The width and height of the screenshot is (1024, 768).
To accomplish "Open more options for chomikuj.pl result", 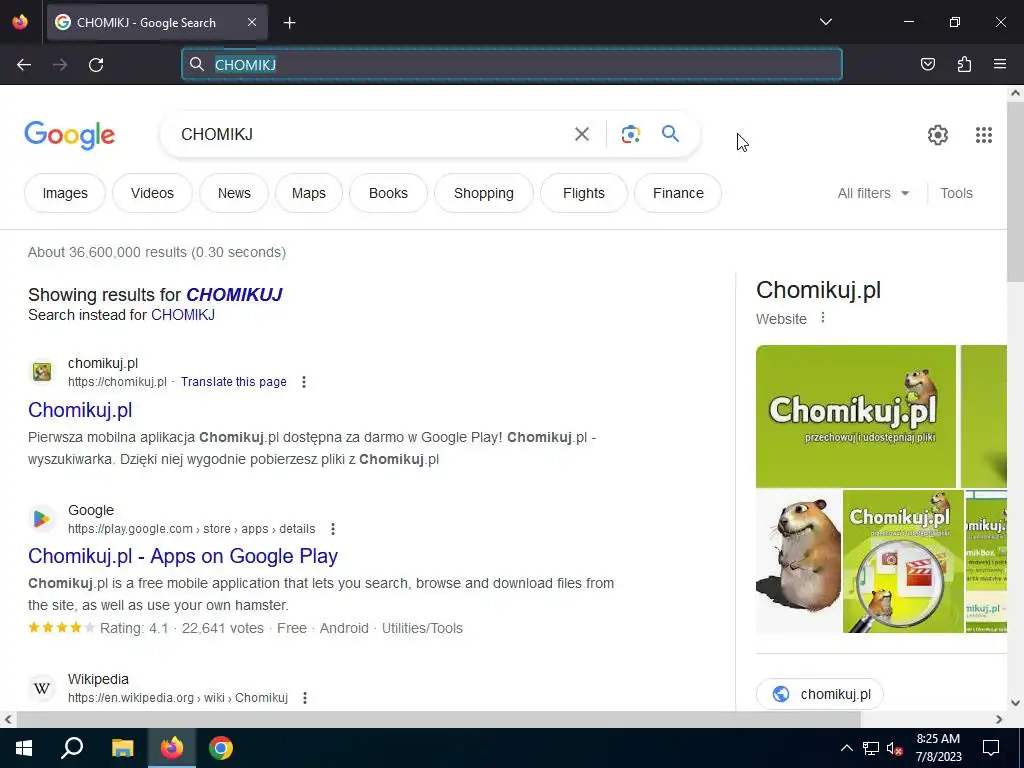I will [304, 382].
